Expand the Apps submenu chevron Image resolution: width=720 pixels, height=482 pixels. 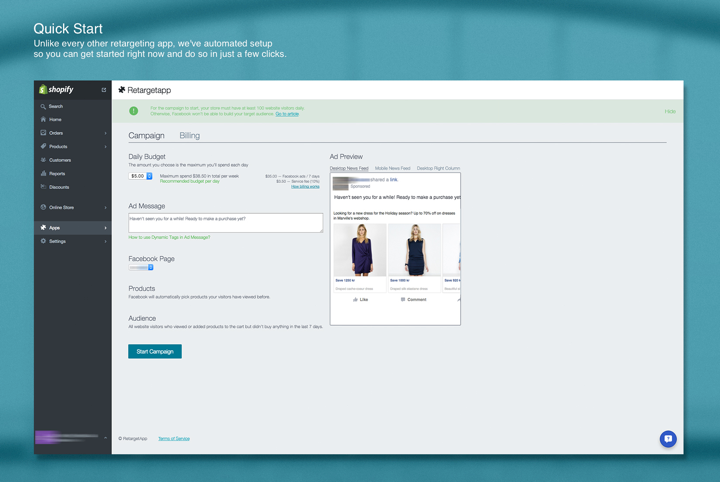pyautogui.click(x=106, y=228)
